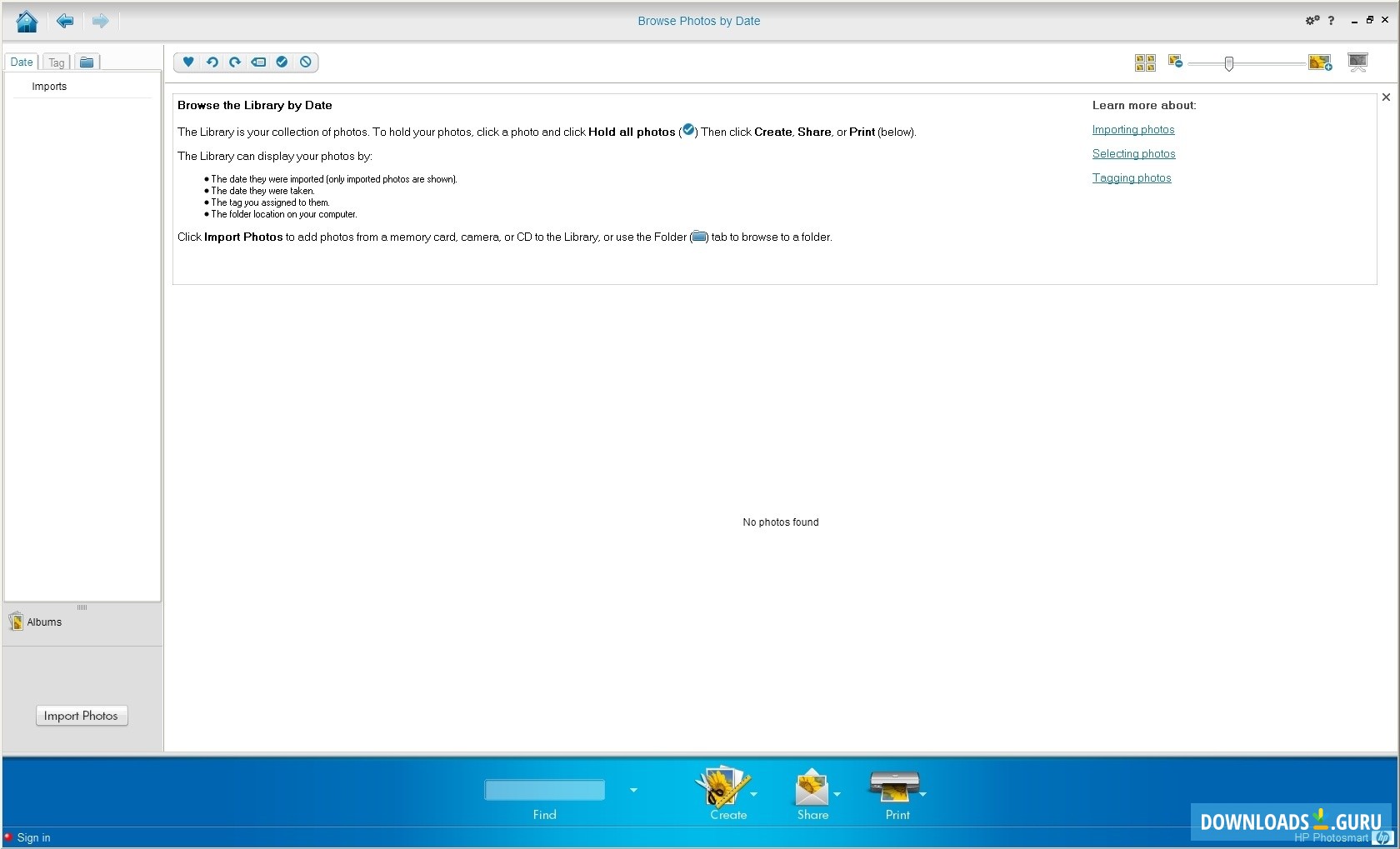
Task: Switch to the Date tab
Action: click(21, 61)
